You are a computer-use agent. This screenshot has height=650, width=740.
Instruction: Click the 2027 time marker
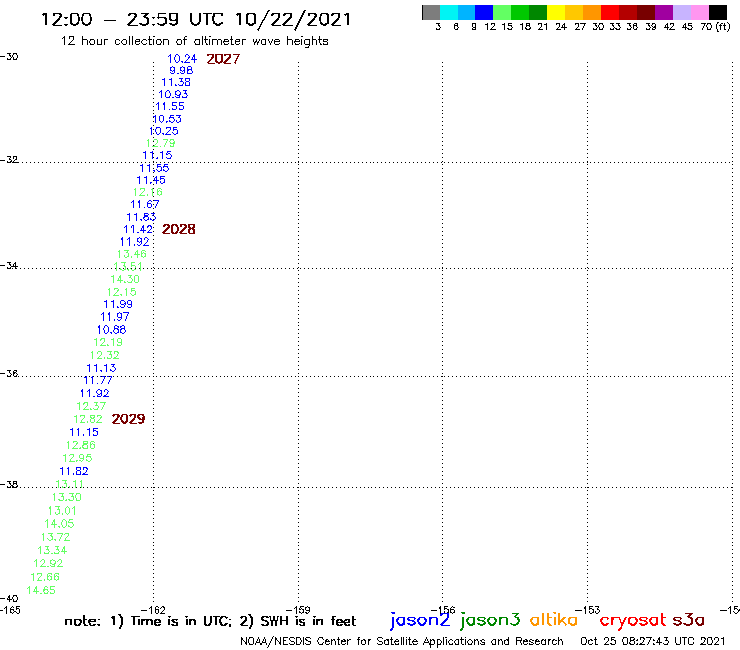click(223, 59)
